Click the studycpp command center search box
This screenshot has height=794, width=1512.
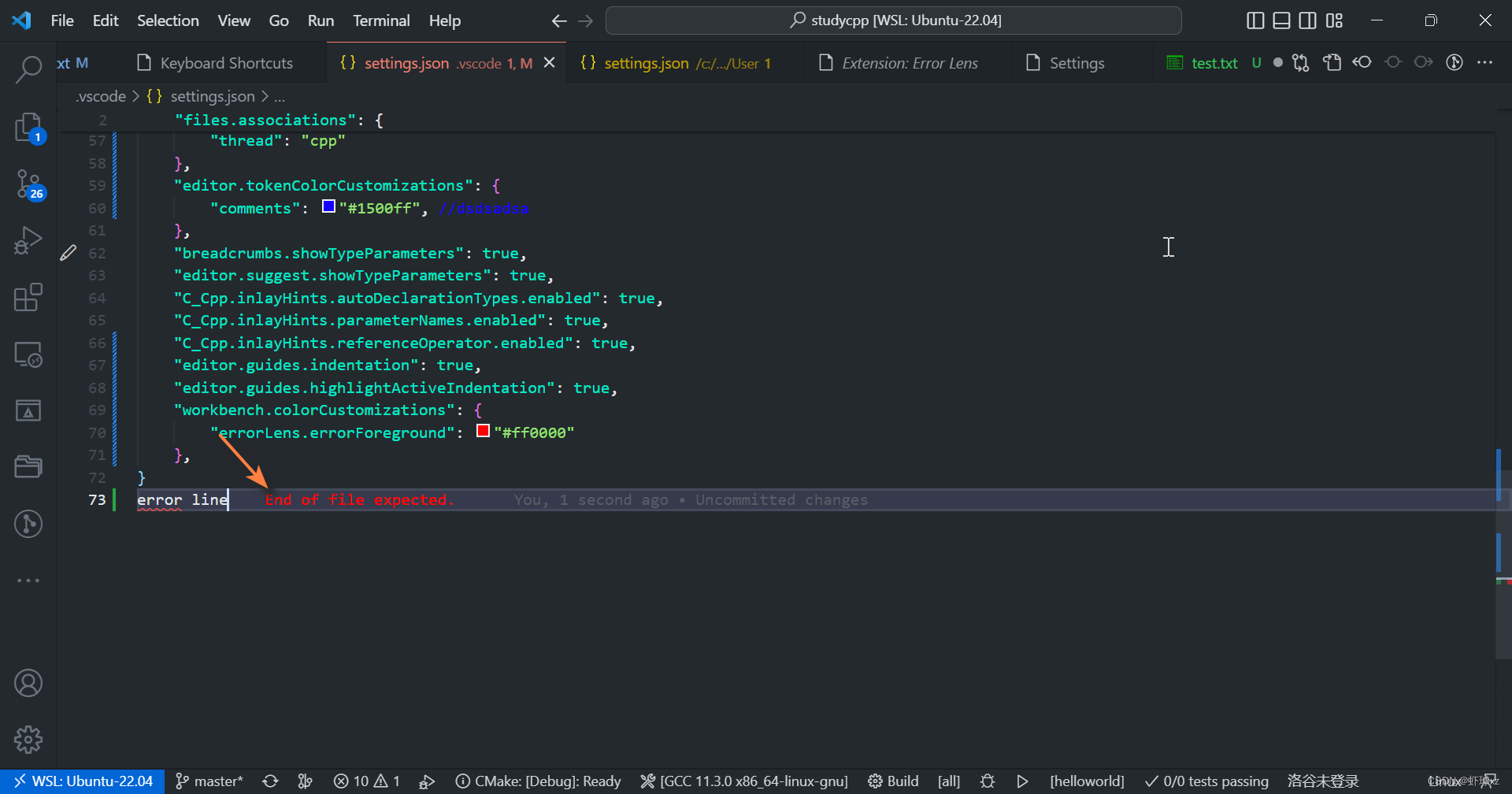pos(893,20)
